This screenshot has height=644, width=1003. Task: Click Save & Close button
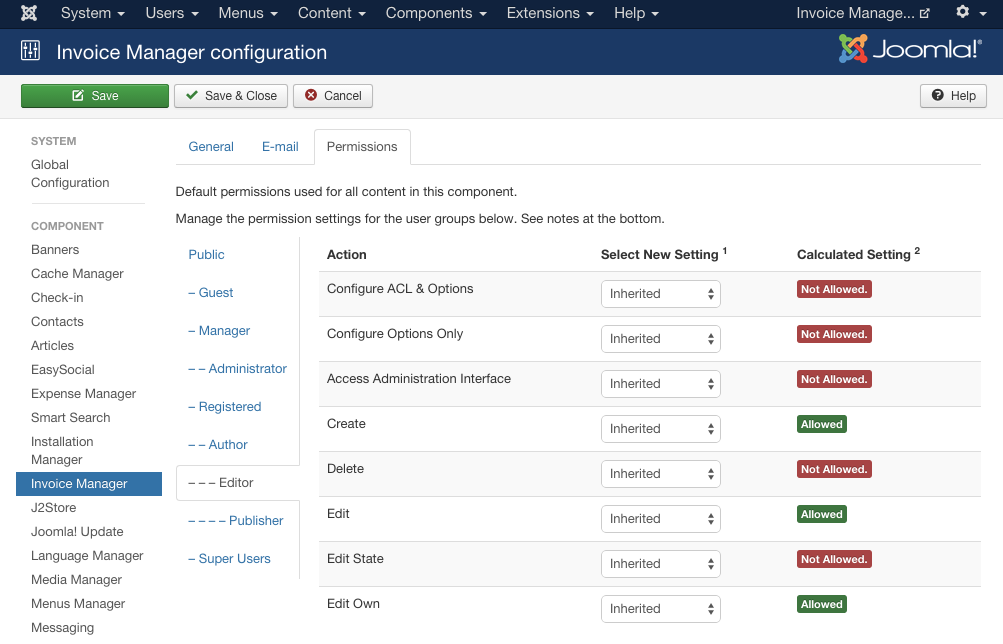(x=231, y=96)
